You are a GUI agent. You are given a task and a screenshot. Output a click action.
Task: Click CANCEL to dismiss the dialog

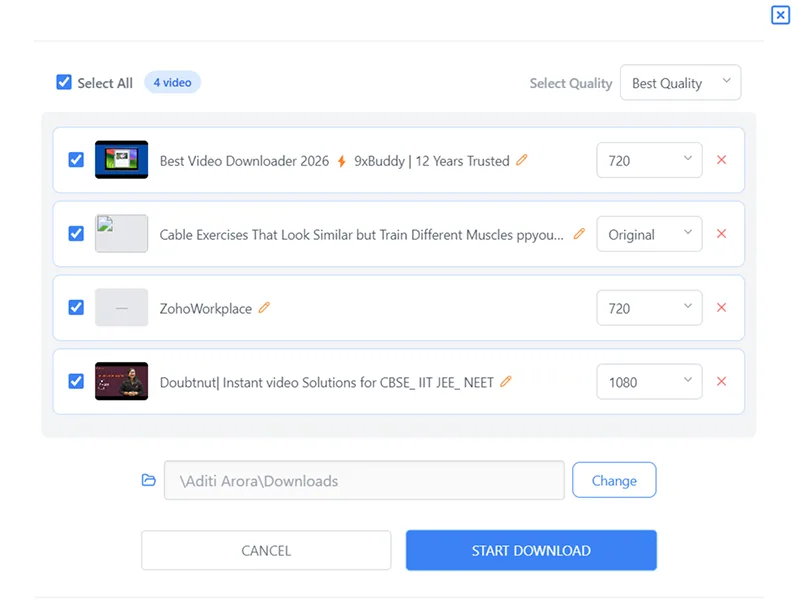tap(266, 550)
